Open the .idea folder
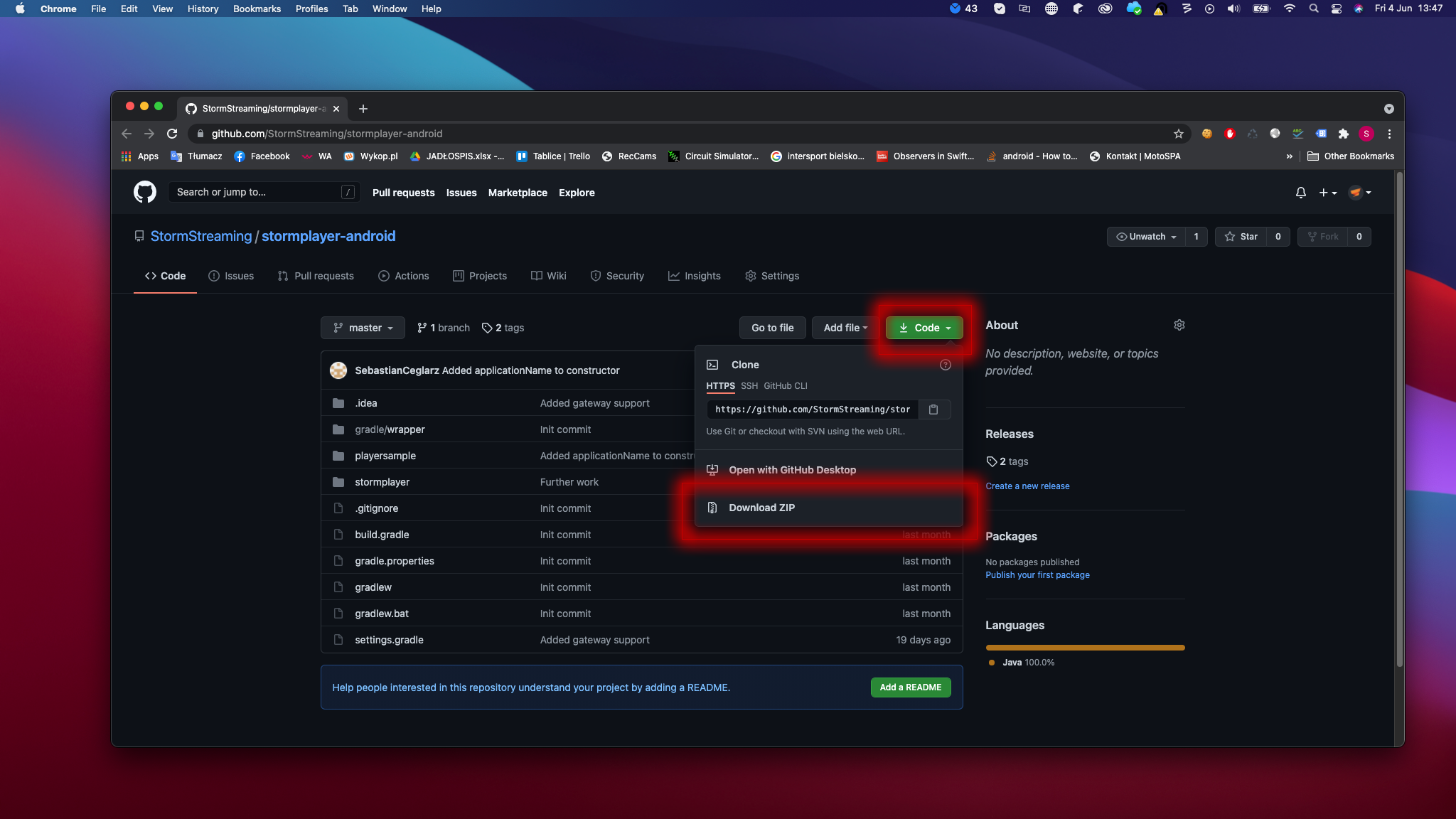 (366, 403)
